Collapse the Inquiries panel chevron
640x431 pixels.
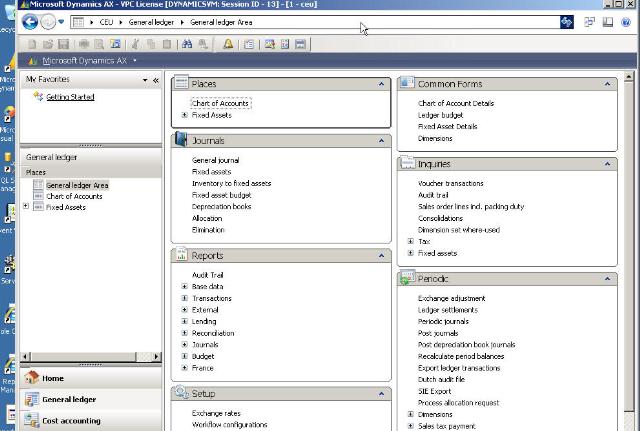click(607, 164)
